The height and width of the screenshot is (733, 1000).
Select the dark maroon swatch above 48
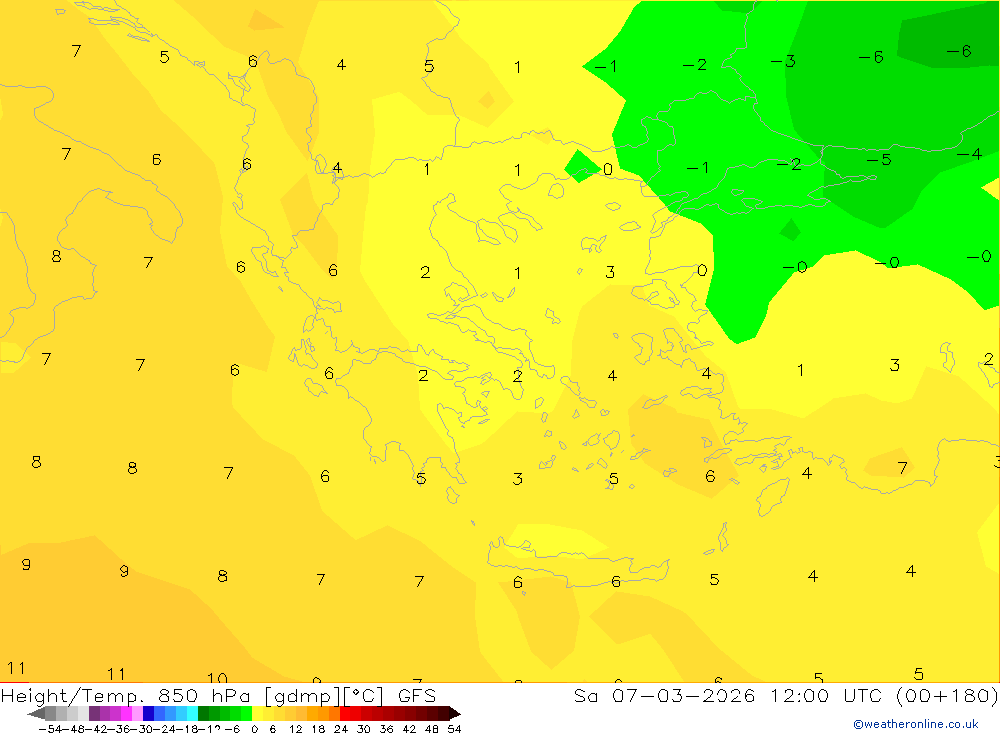point(433,713)
